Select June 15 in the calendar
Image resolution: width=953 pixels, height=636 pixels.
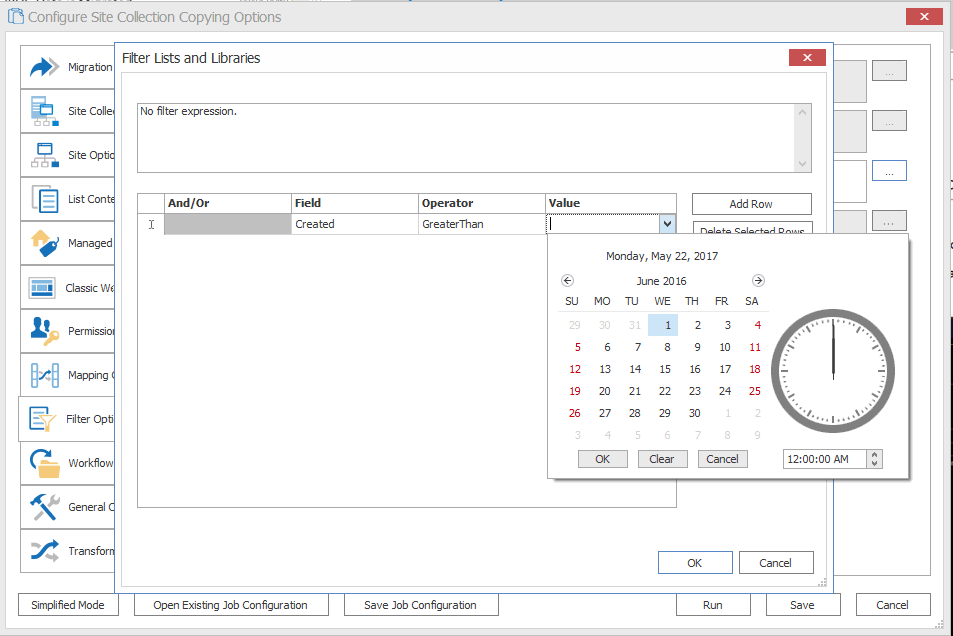tap(664, 369)
